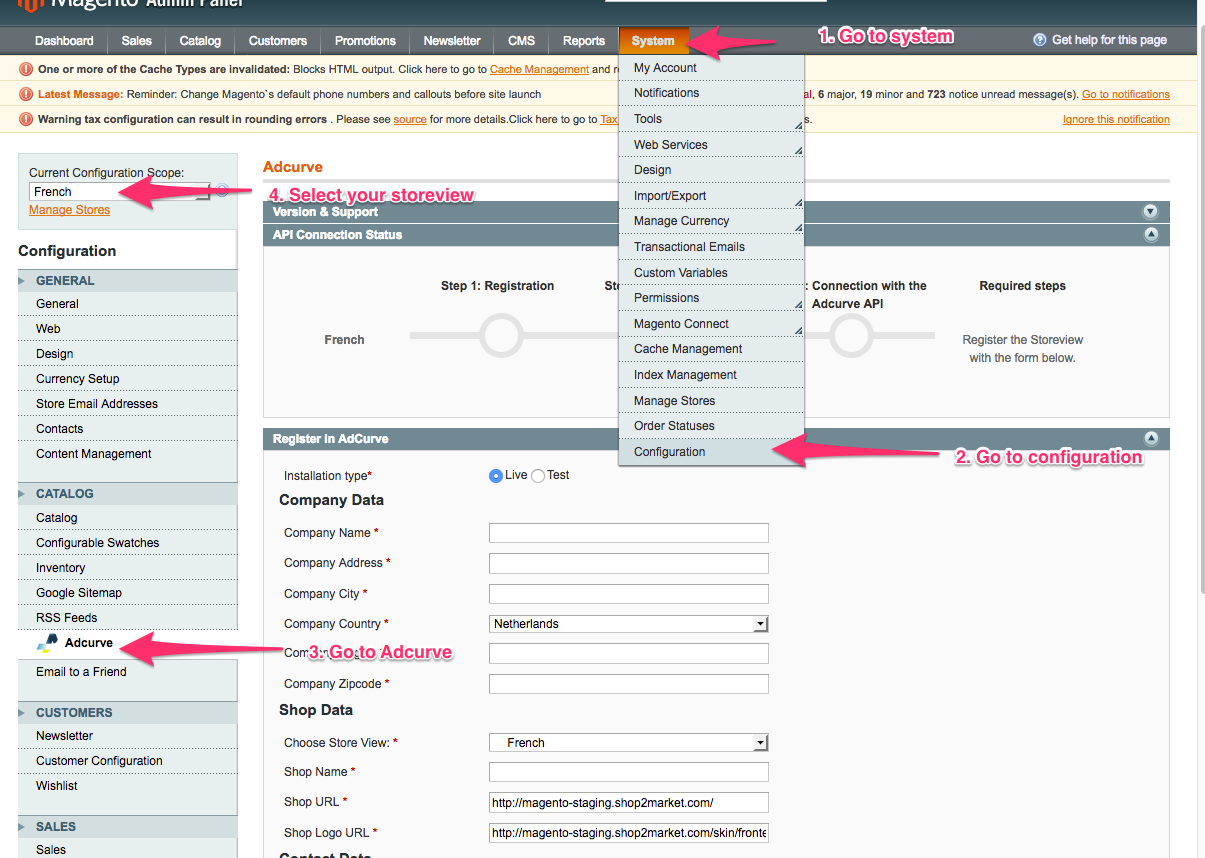Select Transactional Emails menu item
1205x858 pixels.
(711, 247)
